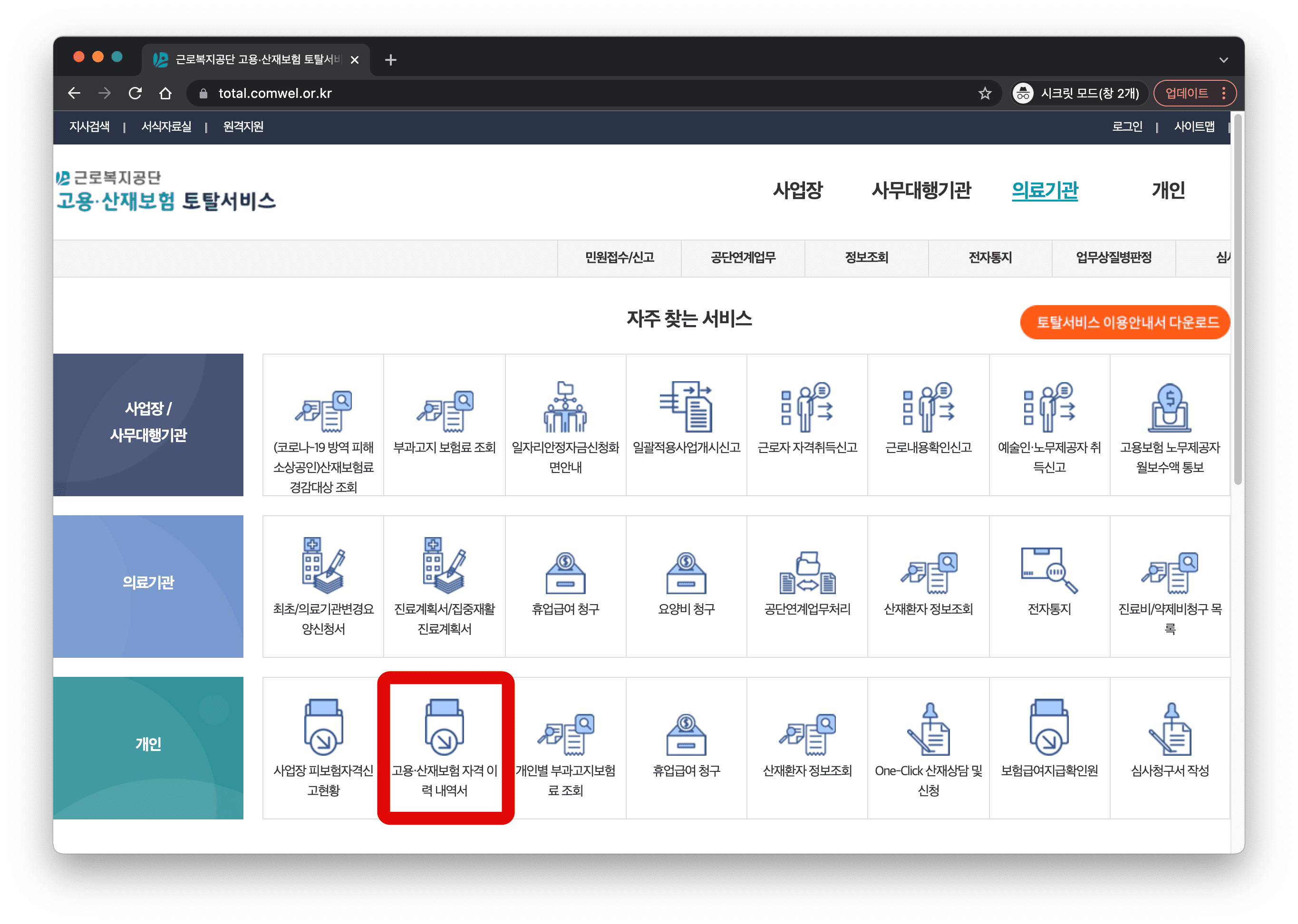Click 로그인 link in top bar

1127,126
